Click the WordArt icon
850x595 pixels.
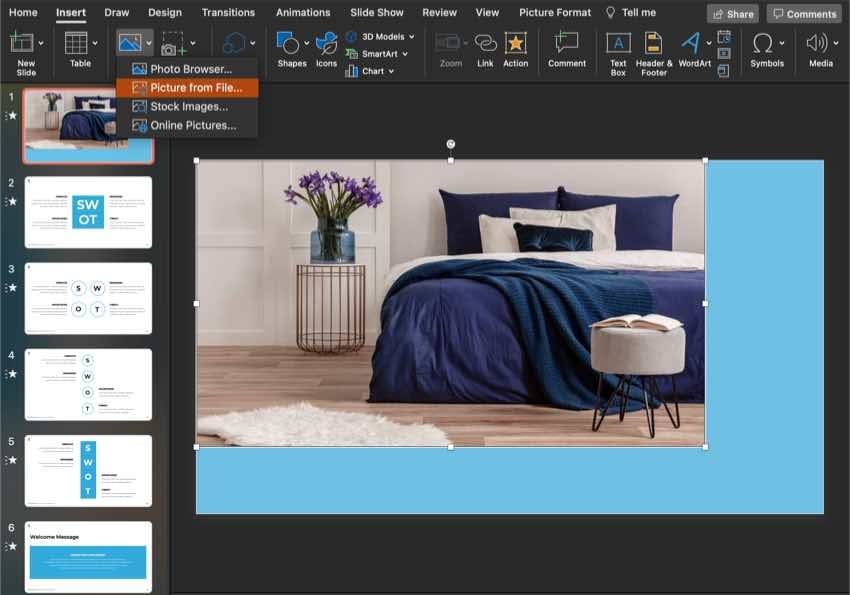[691, 43]
